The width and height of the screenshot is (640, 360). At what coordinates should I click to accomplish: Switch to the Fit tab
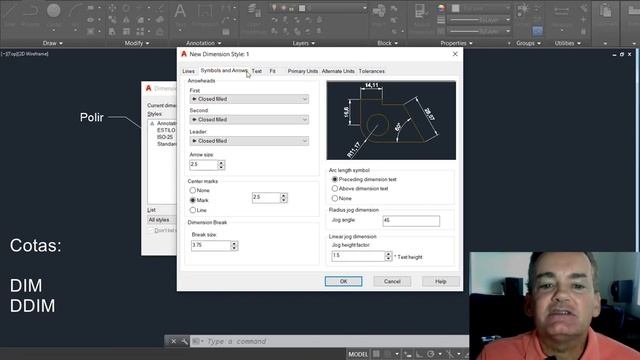point(273,71)
